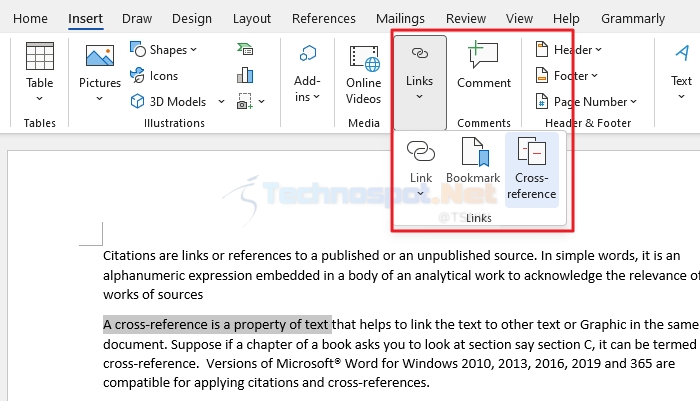Screen dimensions: 700x401
Task: Click the Screenshot camera icon
Action: (244, 101)
